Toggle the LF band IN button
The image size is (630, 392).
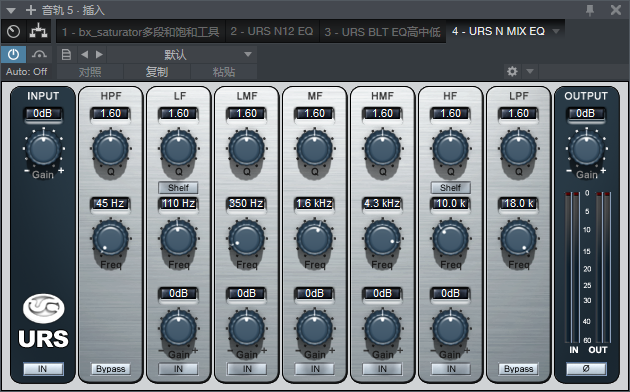[178, 369]
